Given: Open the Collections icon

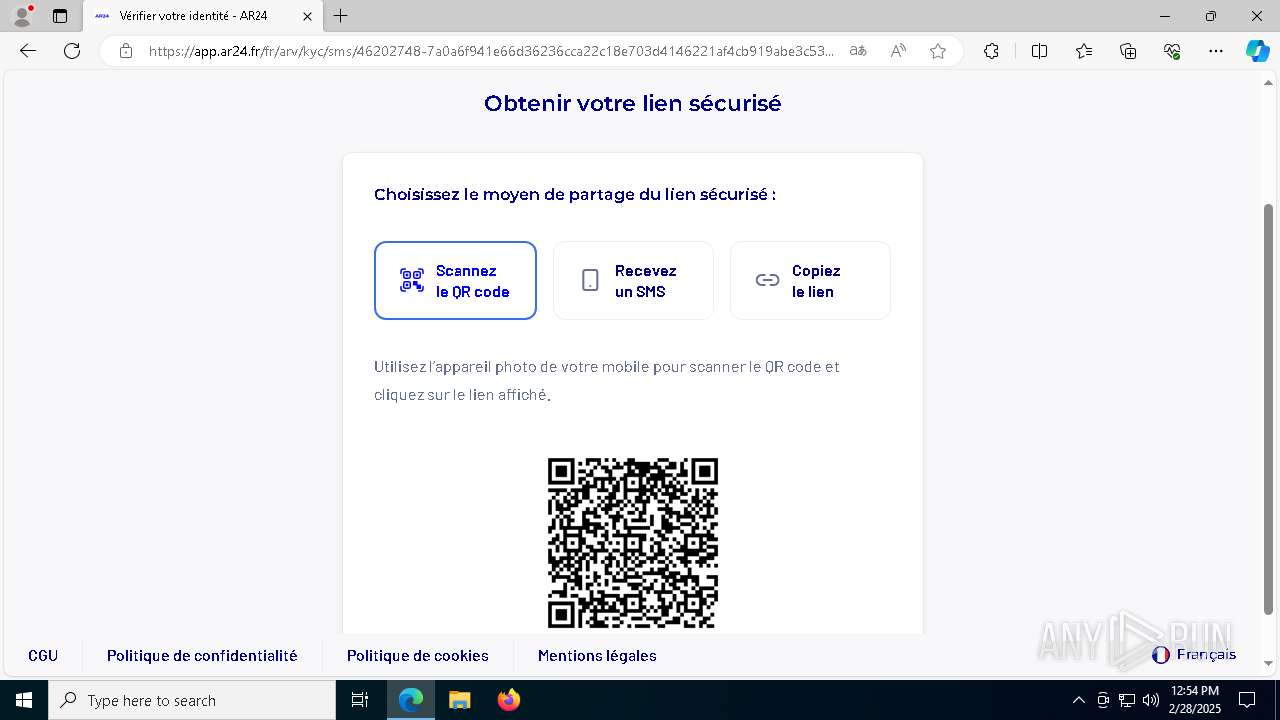Looking at the screenshot, I should coord(1128,51).
